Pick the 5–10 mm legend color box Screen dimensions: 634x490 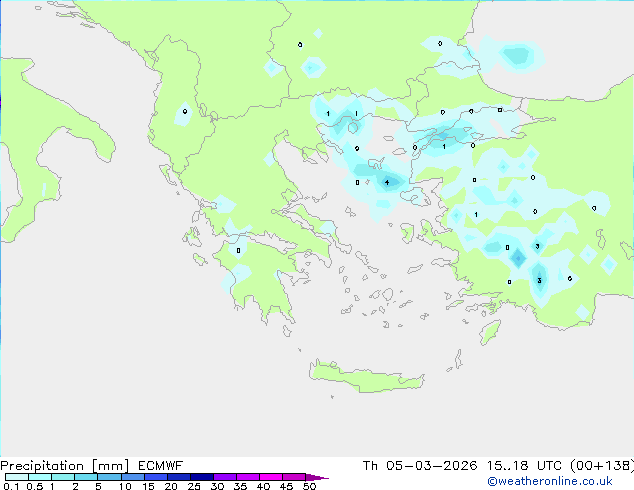(x=109, y=477)
